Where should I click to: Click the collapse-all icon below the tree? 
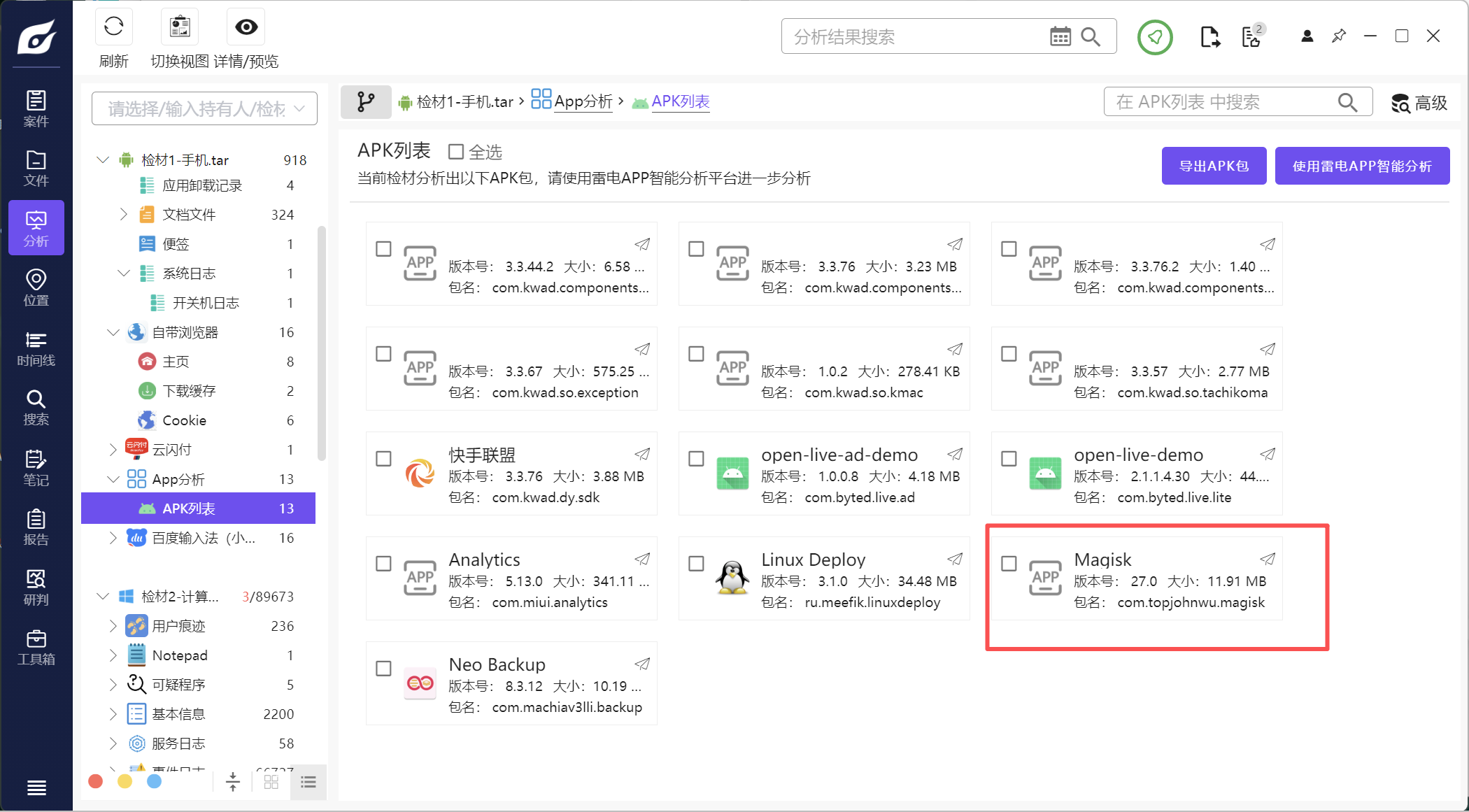coord(233,782)
